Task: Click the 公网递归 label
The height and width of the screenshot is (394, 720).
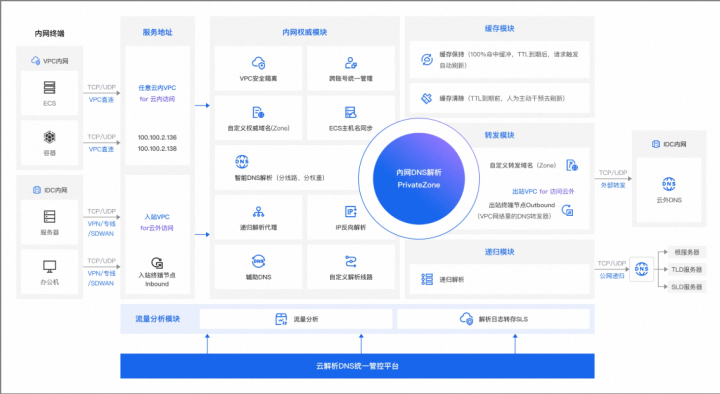Action: [x=612, y=276]
